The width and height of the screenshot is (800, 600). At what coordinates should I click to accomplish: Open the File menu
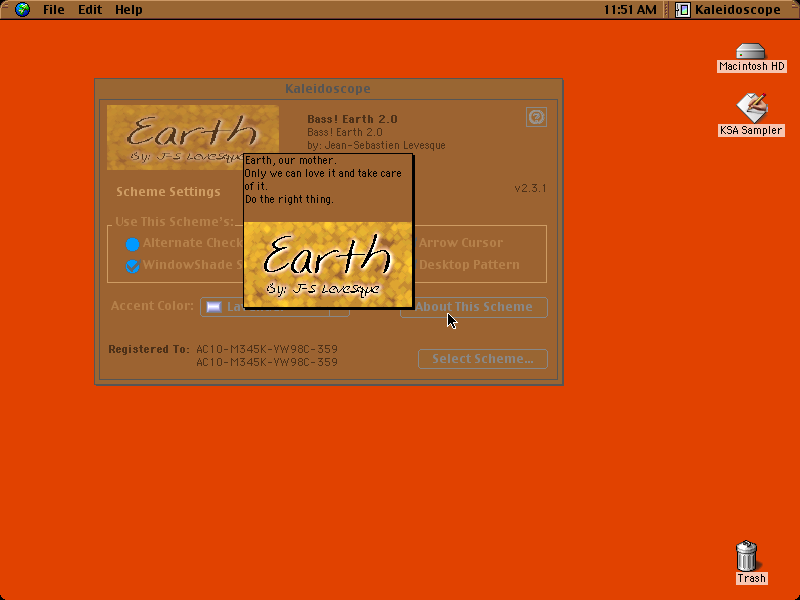54,10
